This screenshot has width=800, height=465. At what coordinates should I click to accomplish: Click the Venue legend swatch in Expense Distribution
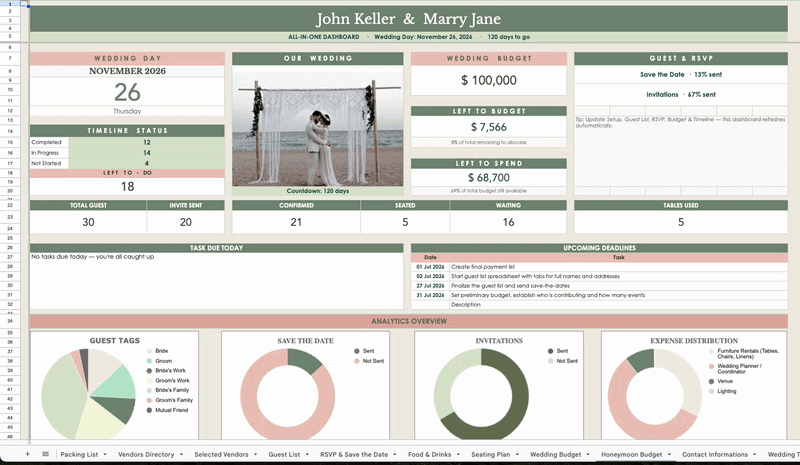coord(711,381)
